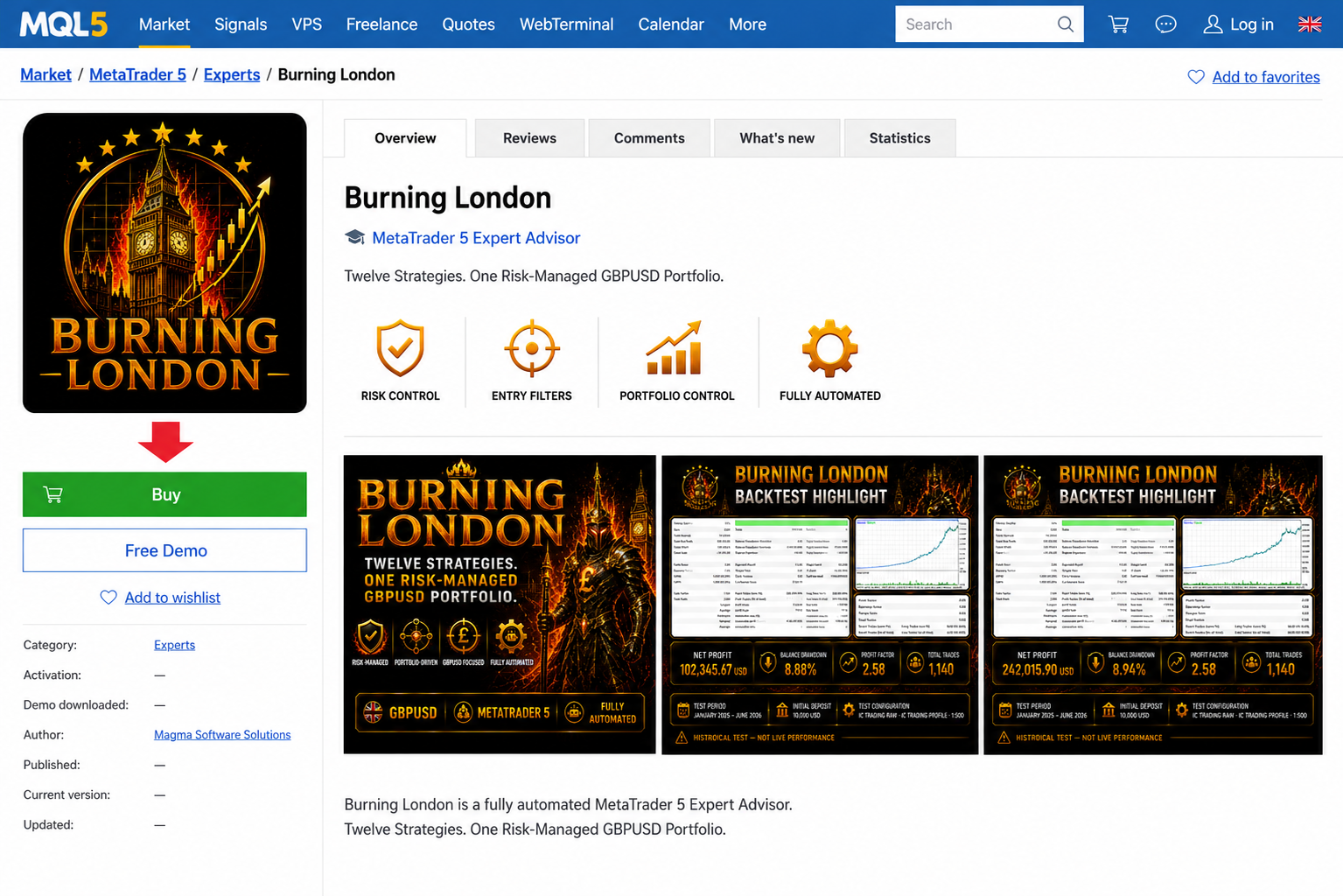The width and height of the screenshot is (1343, 896).
Task: Open the shopping cart icon in header
Action: (1118, 24)
